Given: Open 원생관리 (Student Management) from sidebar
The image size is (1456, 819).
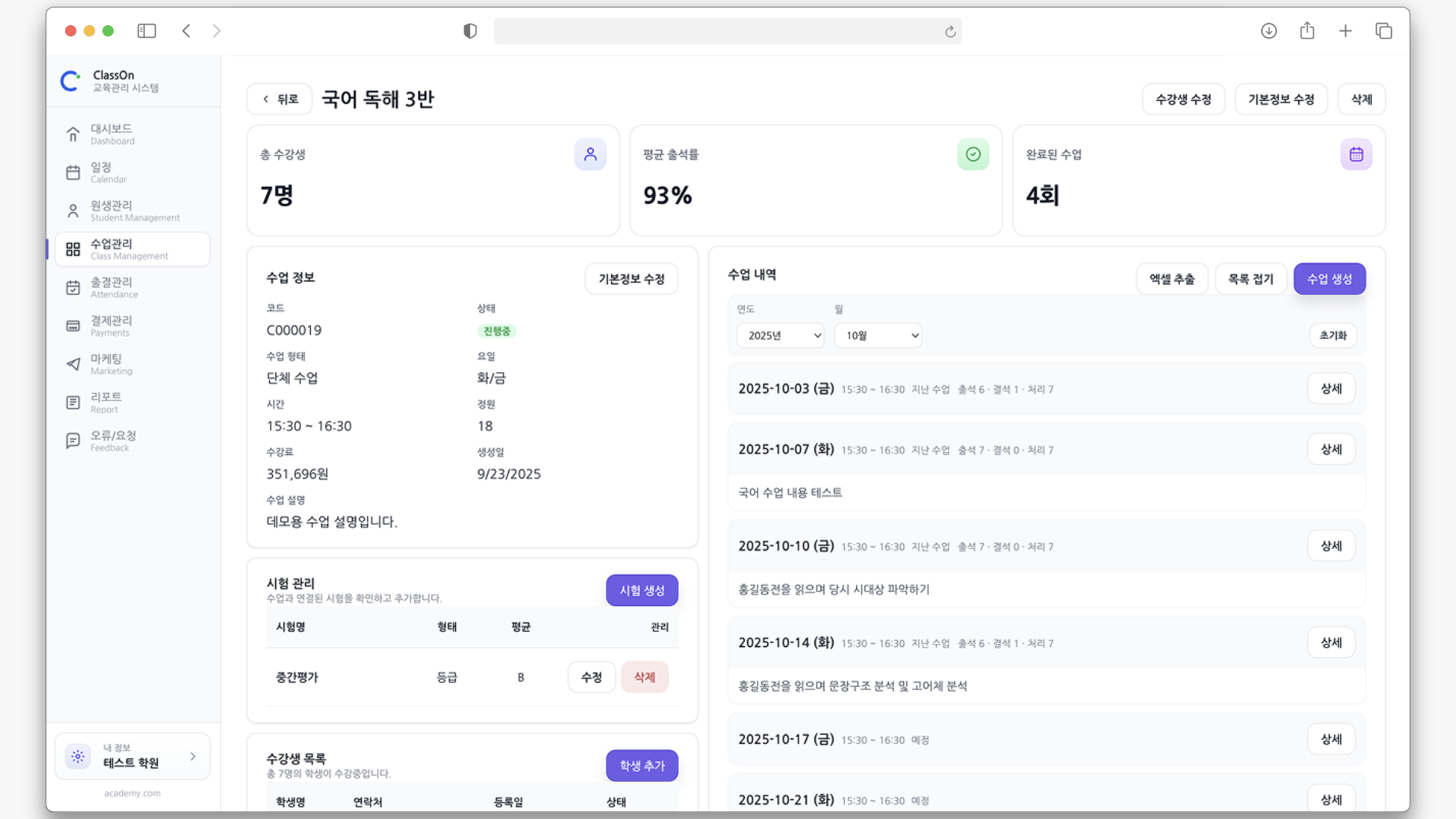Looking at the screenshot, I should [x=73, y=211].
